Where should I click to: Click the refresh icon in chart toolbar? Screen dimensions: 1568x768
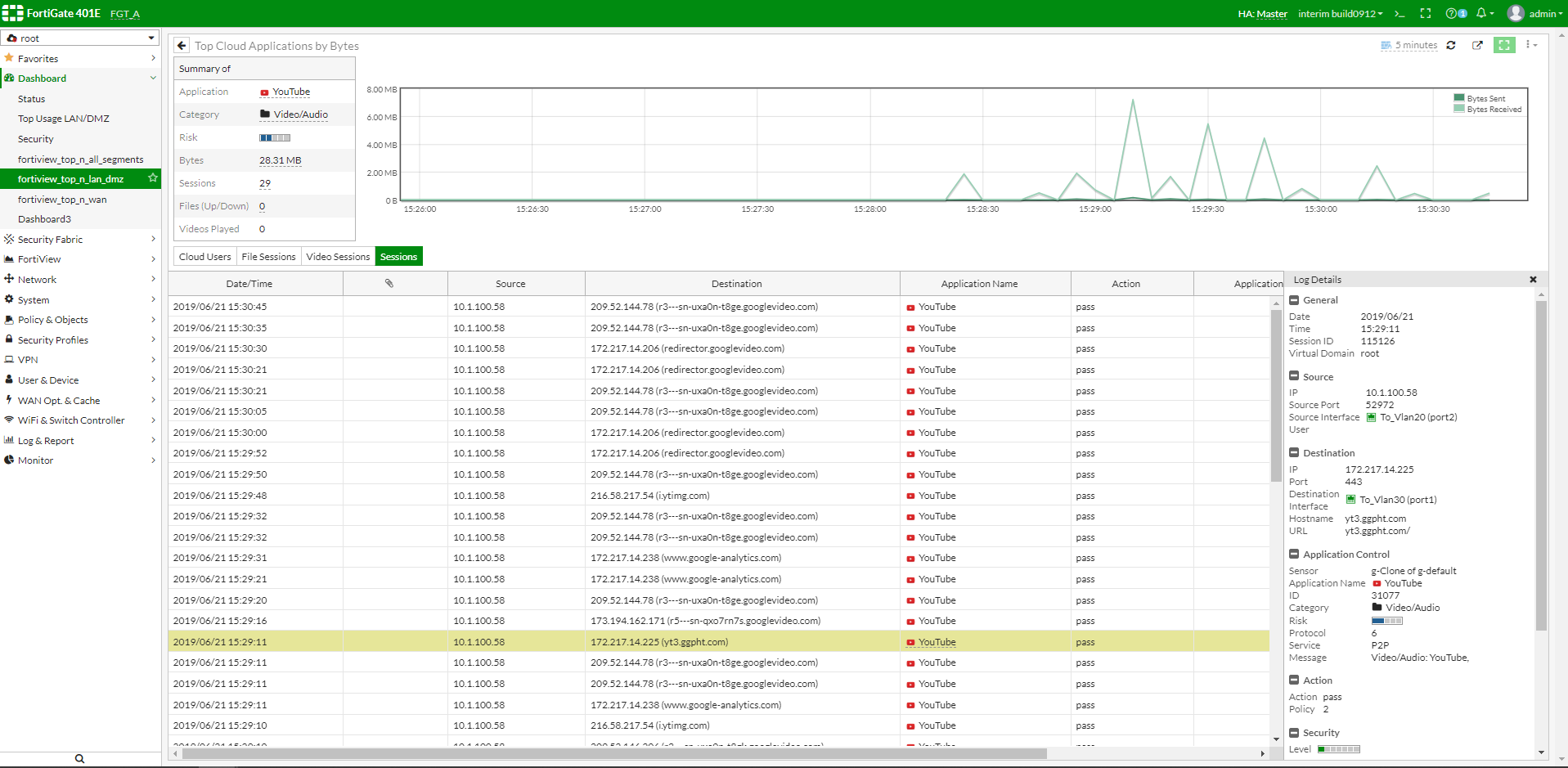(x=1451, y=46)
